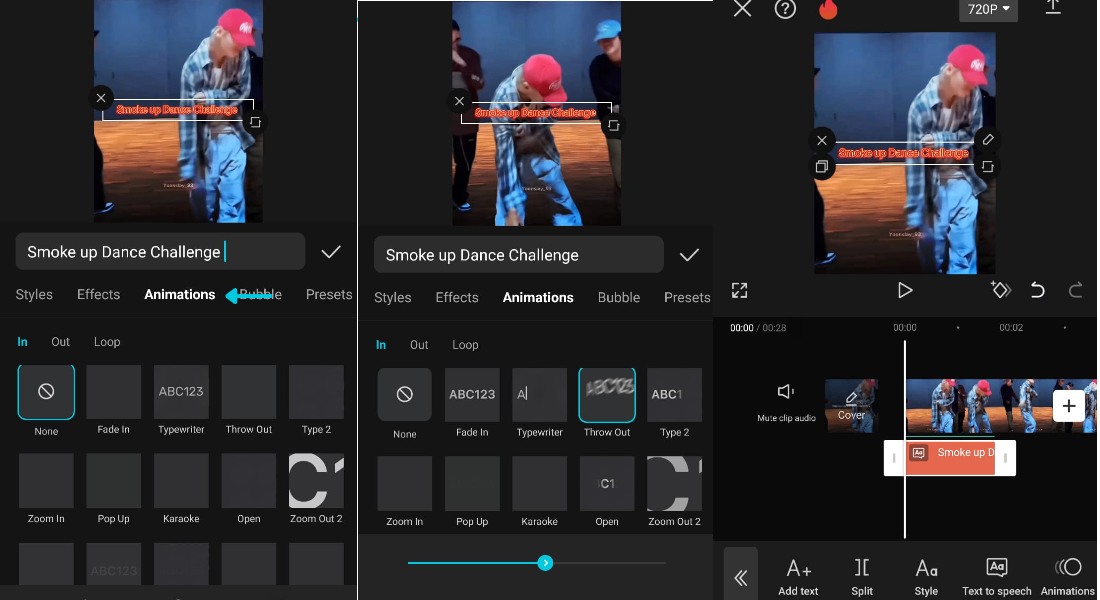The image size is (1100, 600).
Task: Select the Out animation tab in the left panel
Action: [60, 342]
